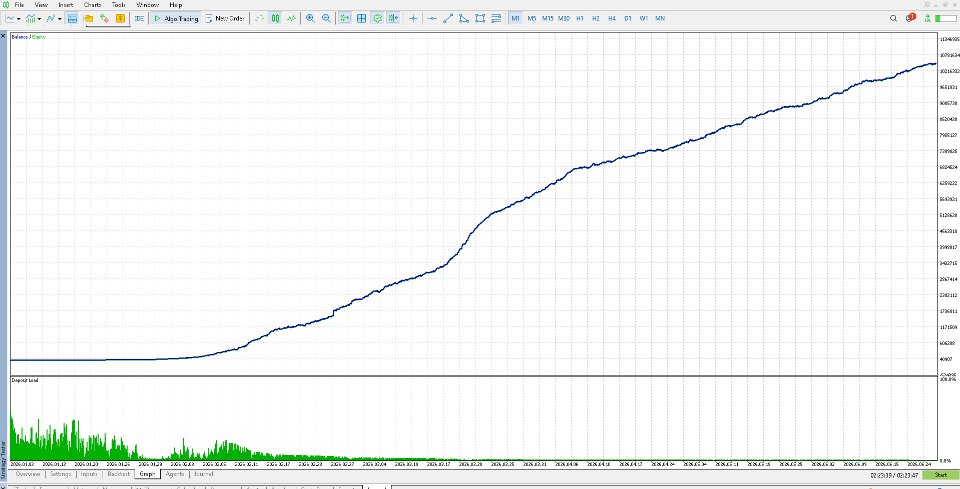Click the green Start button

[x=940, y=475]
